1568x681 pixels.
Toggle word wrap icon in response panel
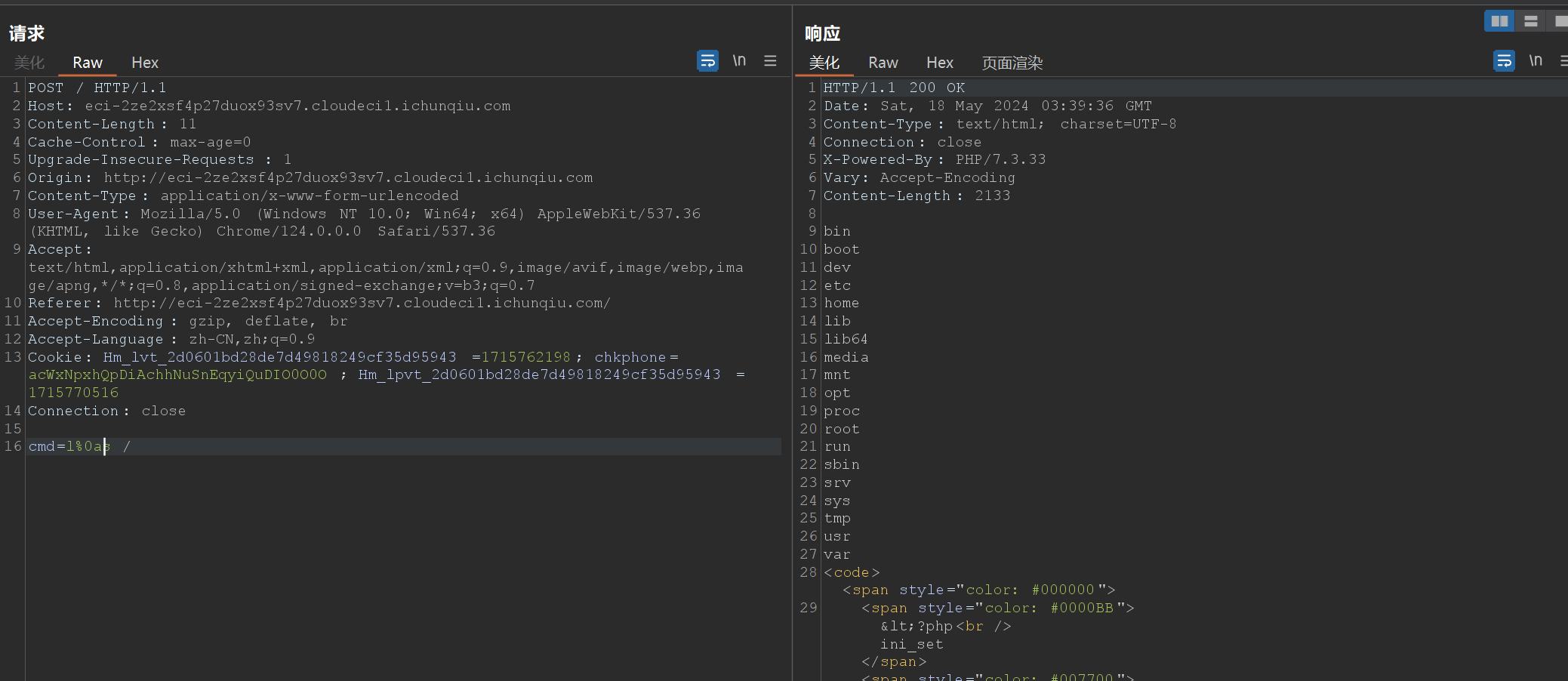pyautogui.click(x=1504, y=60)
